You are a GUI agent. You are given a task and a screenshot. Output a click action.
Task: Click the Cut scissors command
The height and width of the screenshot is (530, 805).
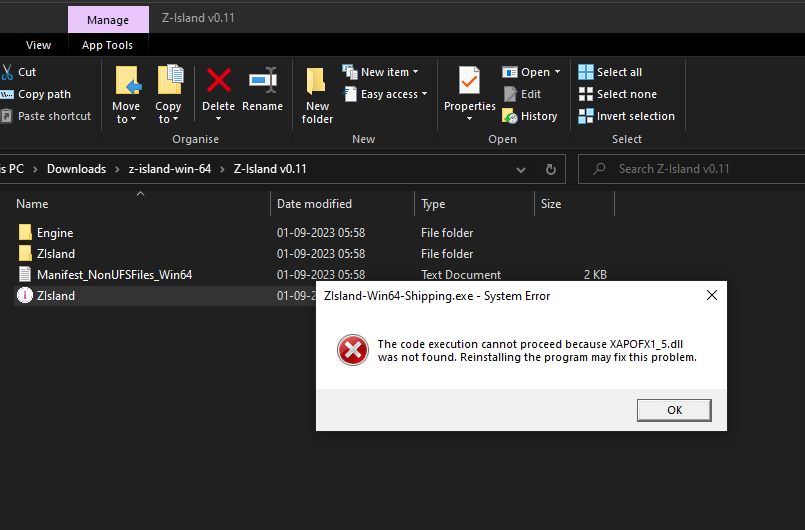18,72
